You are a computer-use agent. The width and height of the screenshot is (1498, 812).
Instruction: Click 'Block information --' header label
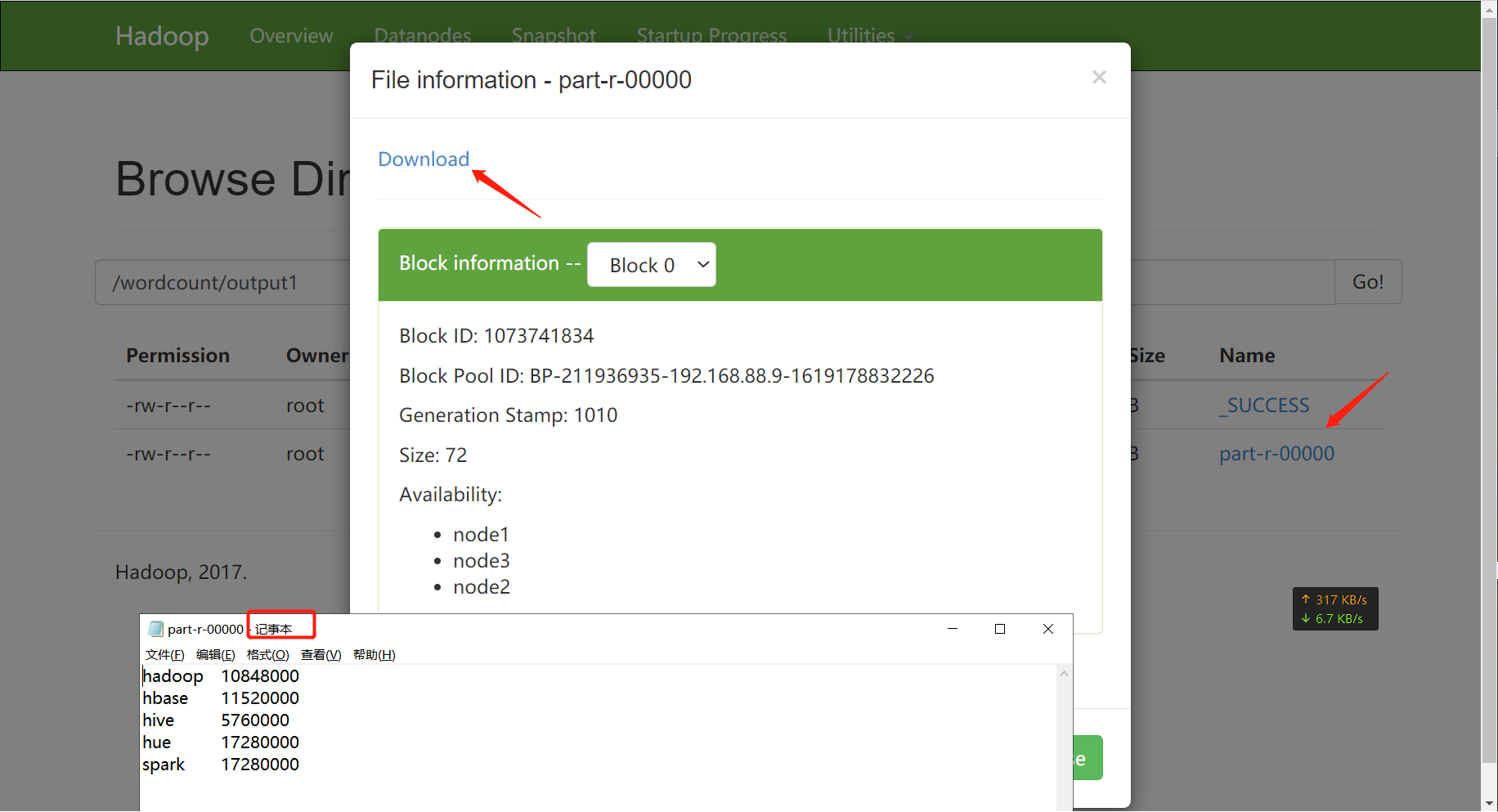pos(490,263)
